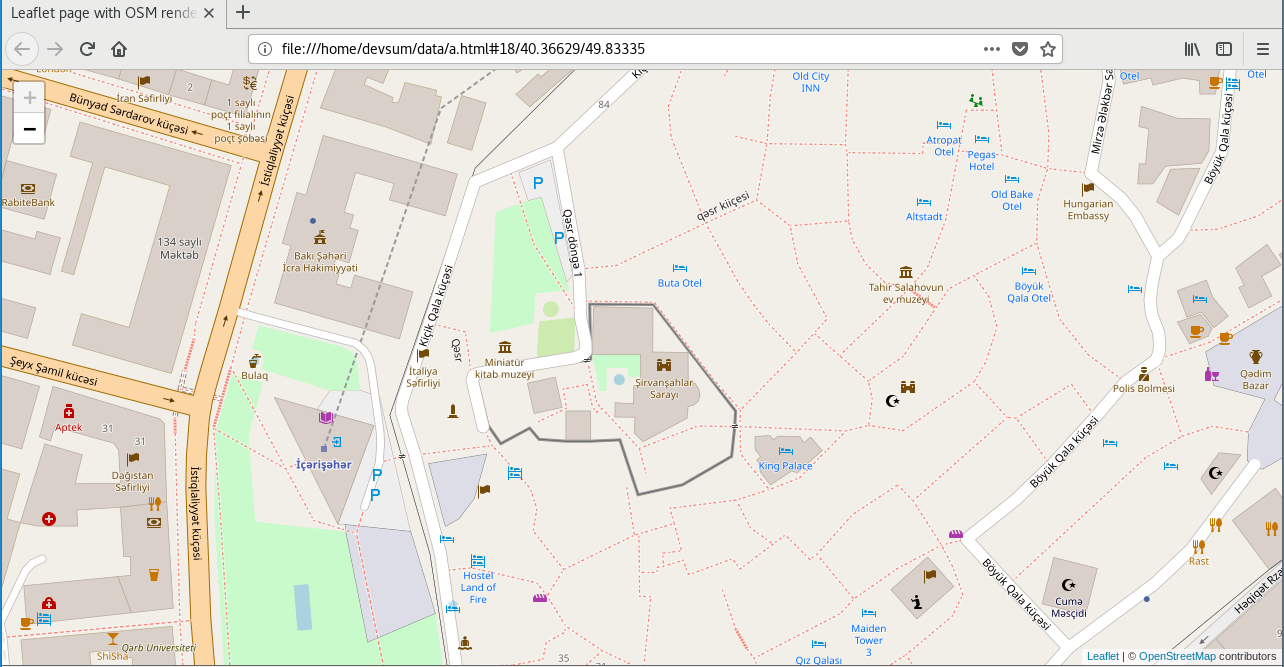
Task: Click the ShiSha cocktail bar icon
Action: pyautogui.click(x=113, y=637)
